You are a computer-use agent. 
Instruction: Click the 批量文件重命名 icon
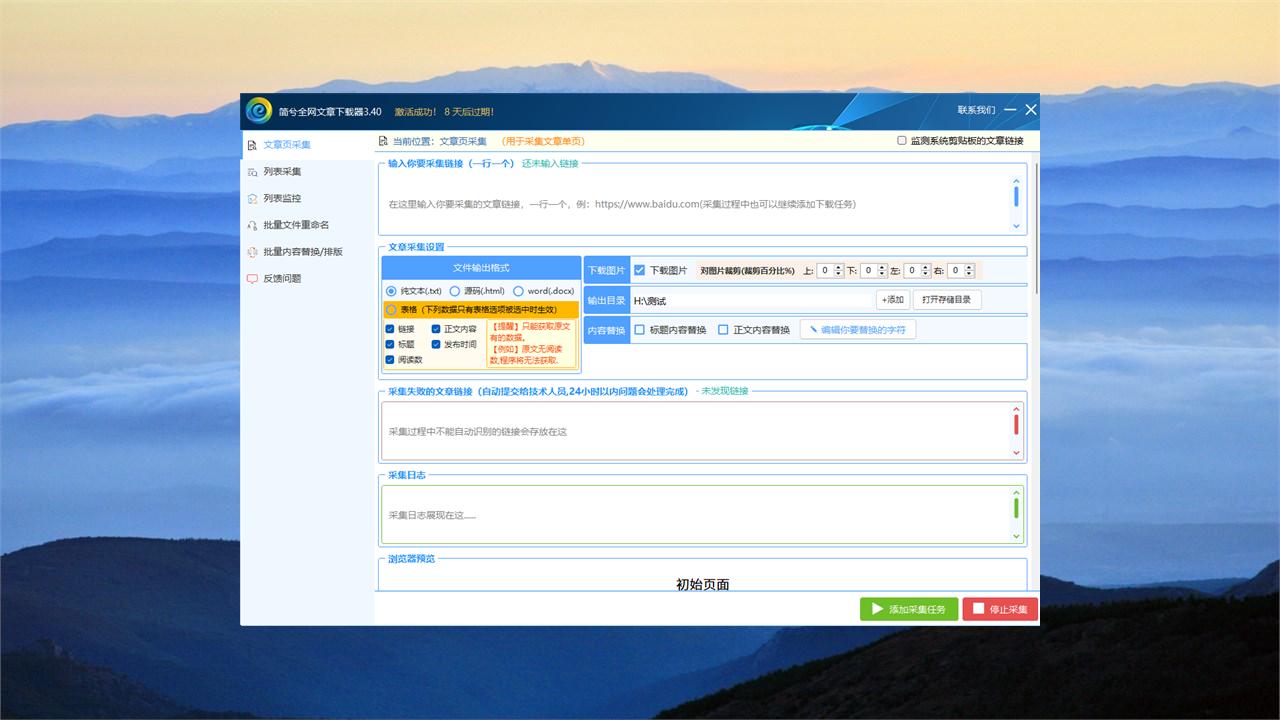[x=252, y=226]
